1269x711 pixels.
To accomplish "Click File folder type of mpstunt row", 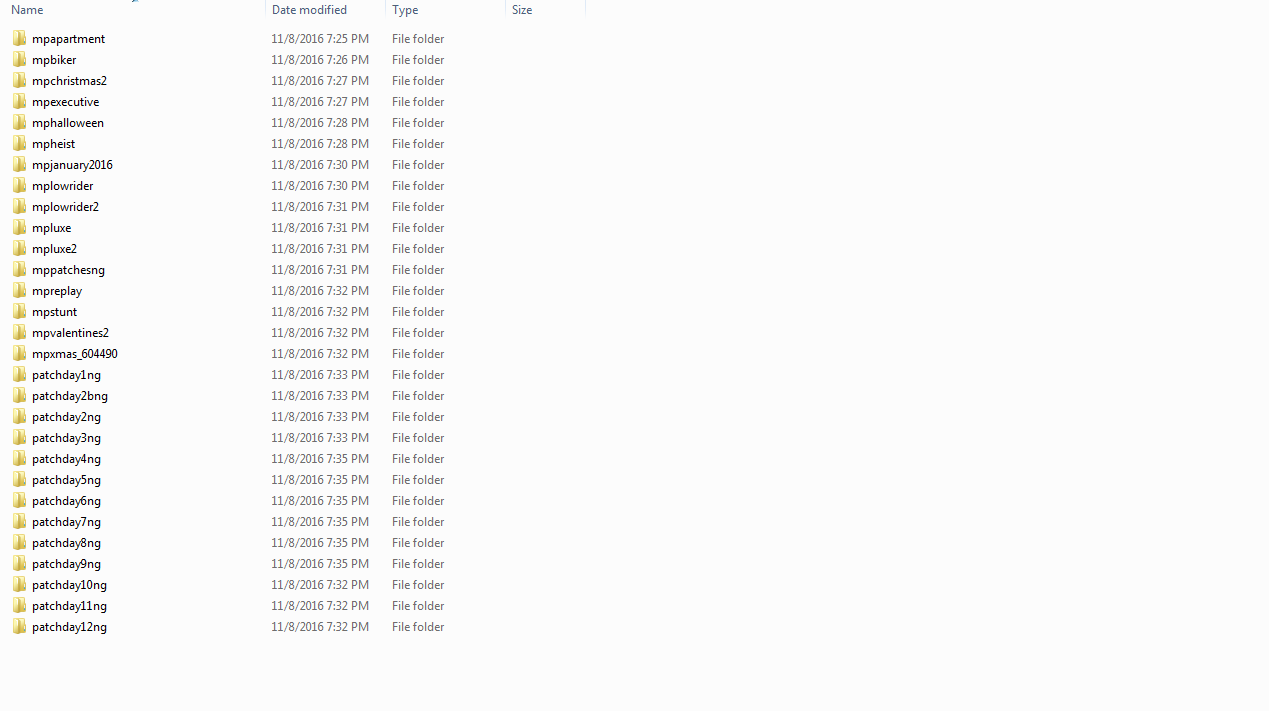I will 418,312.
